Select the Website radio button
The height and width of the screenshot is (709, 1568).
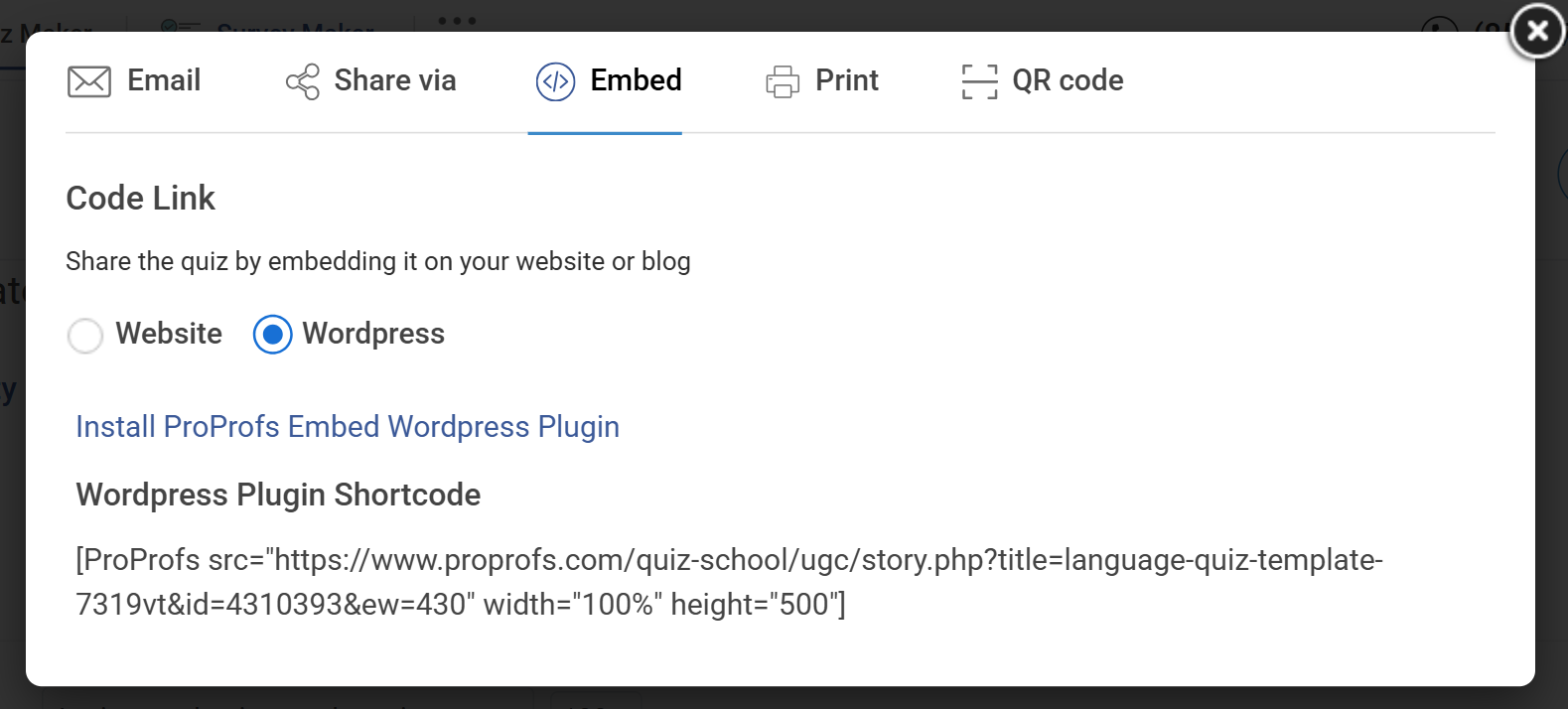tap(85, 335)
